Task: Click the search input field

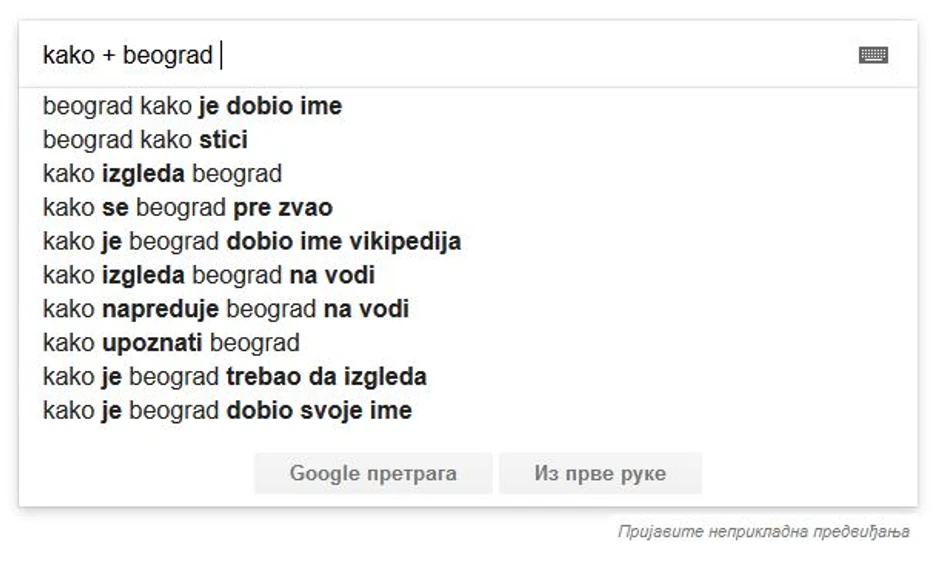Action: pyautogui.click(x=500, y=55)
